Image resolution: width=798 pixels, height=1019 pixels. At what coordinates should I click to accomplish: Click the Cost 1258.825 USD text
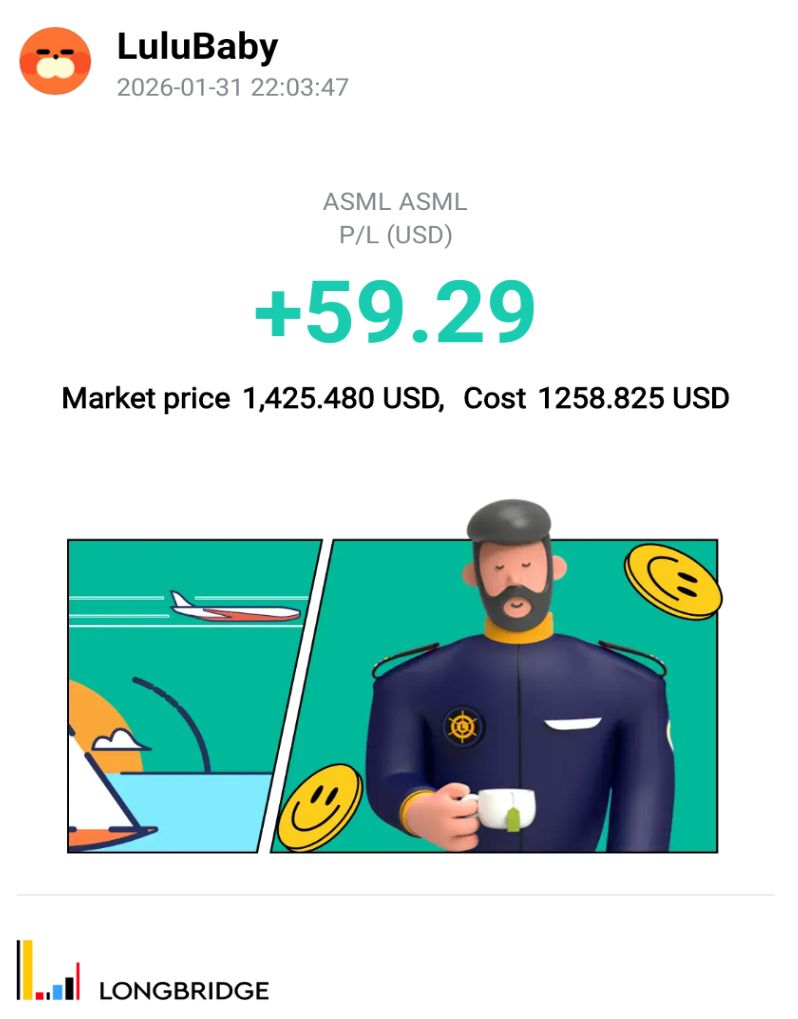point(596,399)
